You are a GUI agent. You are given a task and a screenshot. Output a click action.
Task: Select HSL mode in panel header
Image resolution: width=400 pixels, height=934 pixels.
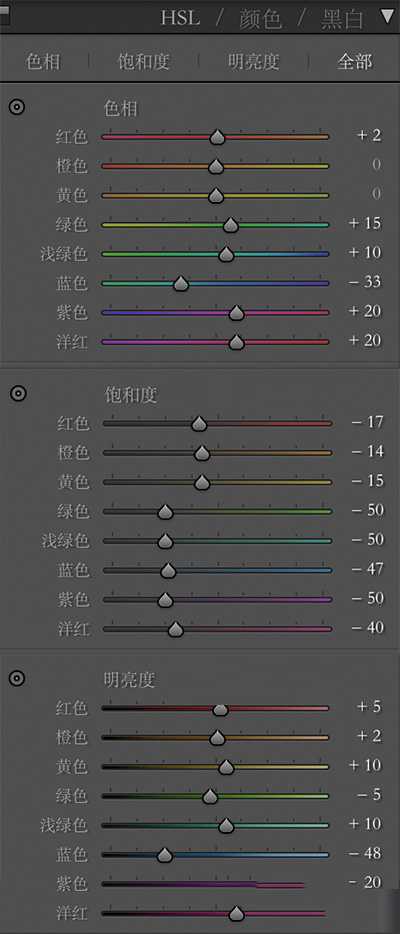180,18
